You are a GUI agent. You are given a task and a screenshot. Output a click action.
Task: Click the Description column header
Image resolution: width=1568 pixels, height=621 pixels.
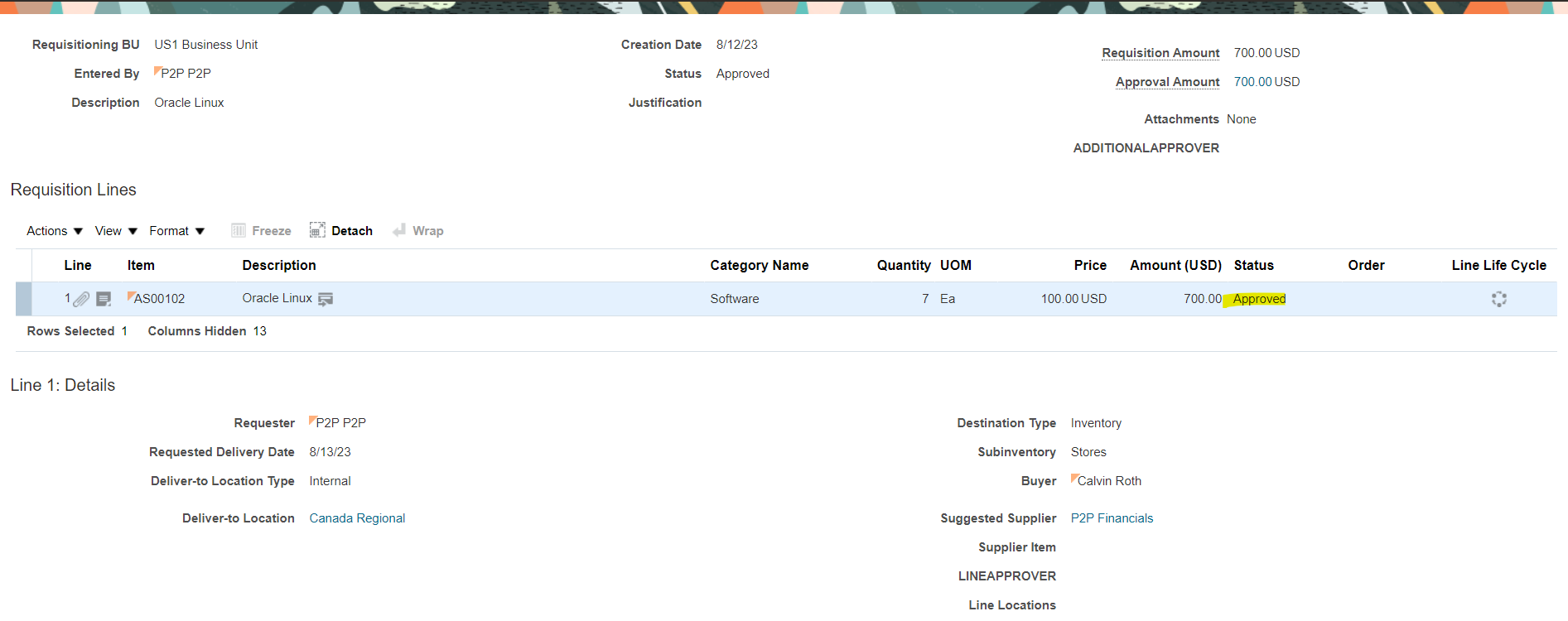coord(279,266)
